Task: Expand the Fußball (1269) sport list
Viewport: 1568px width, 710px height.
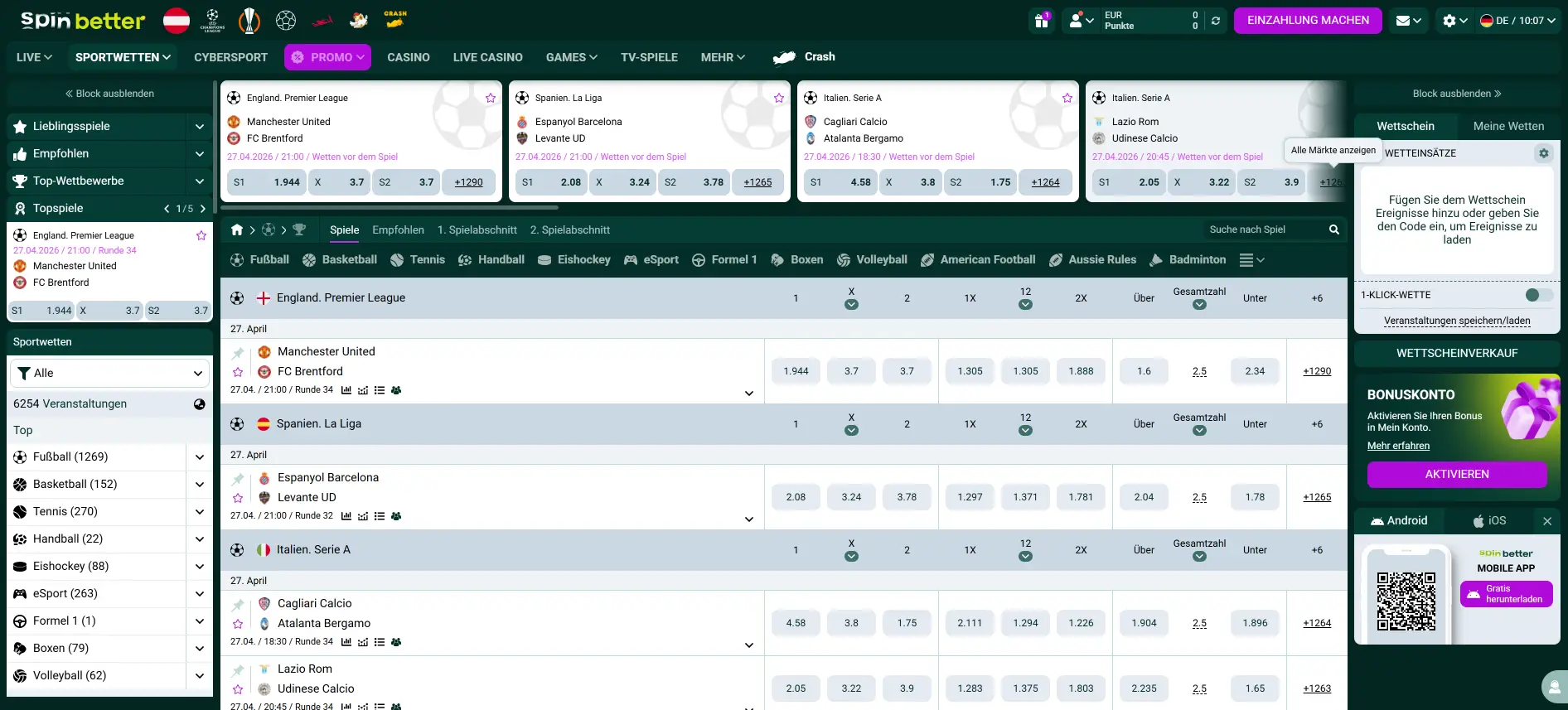Action: click(x=200, y=456)
